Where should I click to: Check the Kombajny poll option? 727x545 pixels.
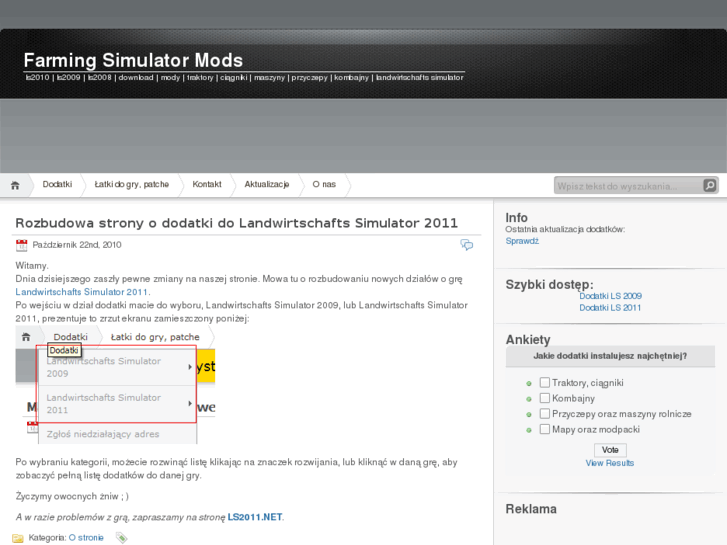point(545,398)
